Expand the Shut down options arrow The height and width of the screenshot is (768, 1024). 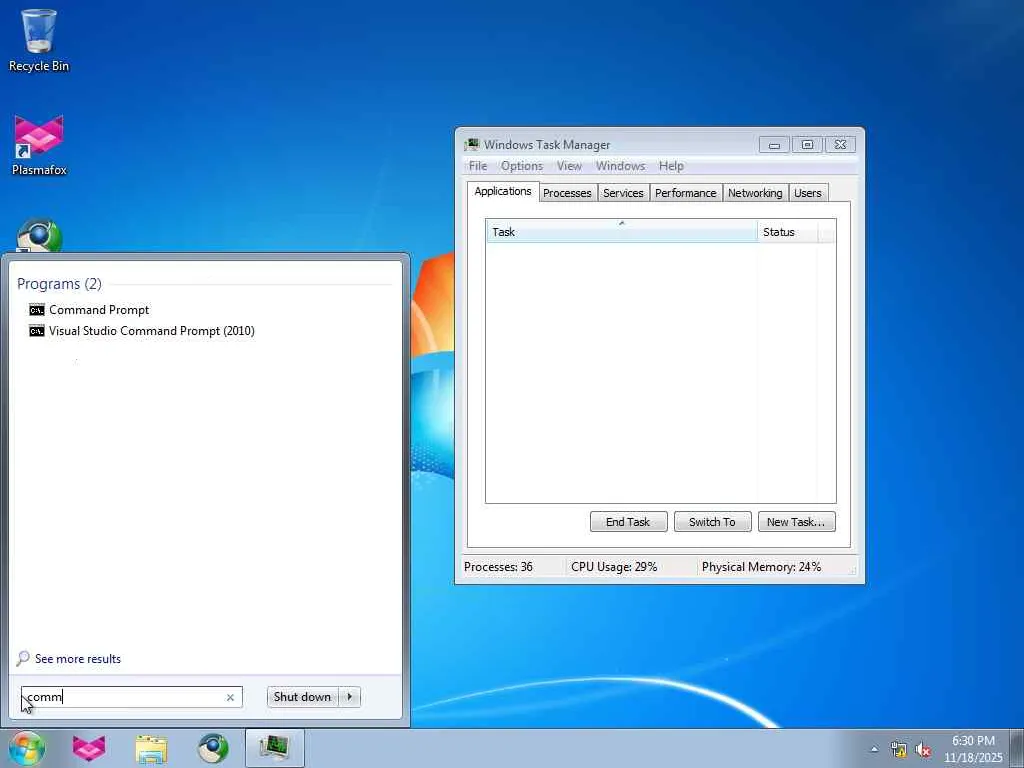(350, 697)
